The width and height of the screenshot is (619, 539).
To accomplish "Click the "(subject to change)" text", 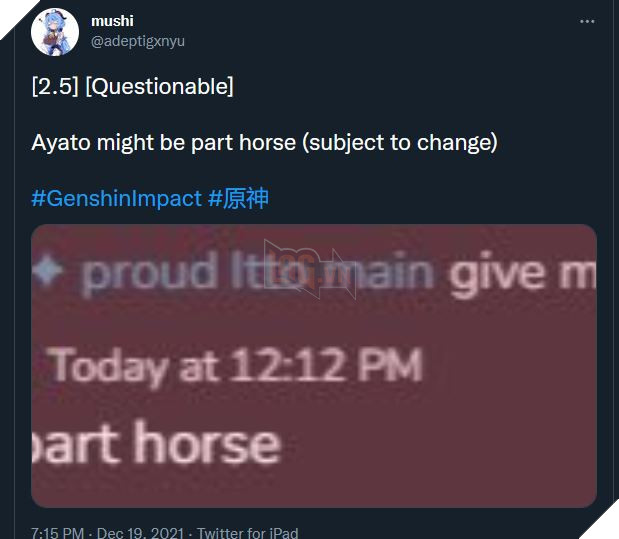I will [402, 142].
